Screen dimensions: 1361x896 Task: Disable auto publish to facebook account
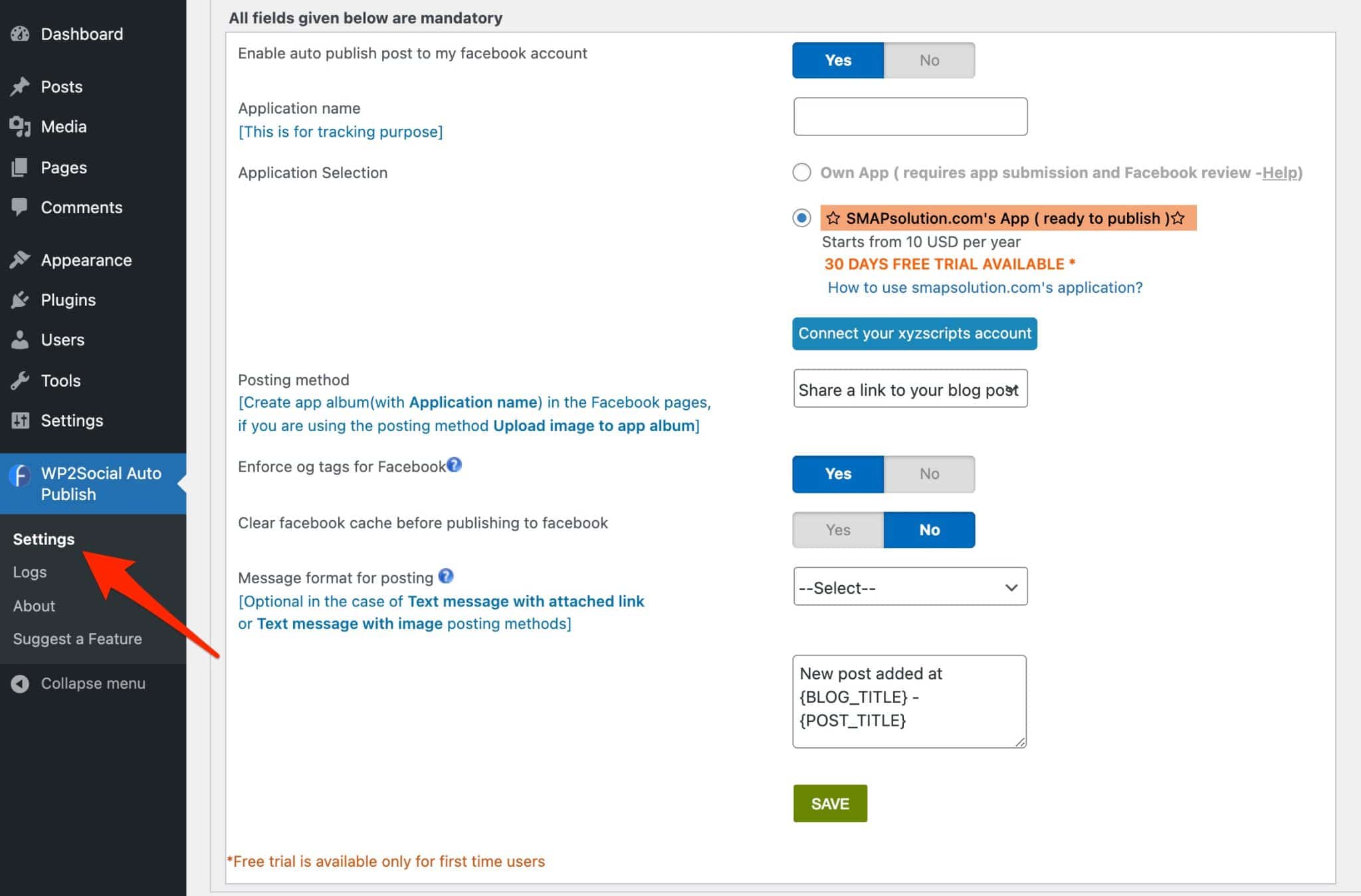click(x=929, y=60)
